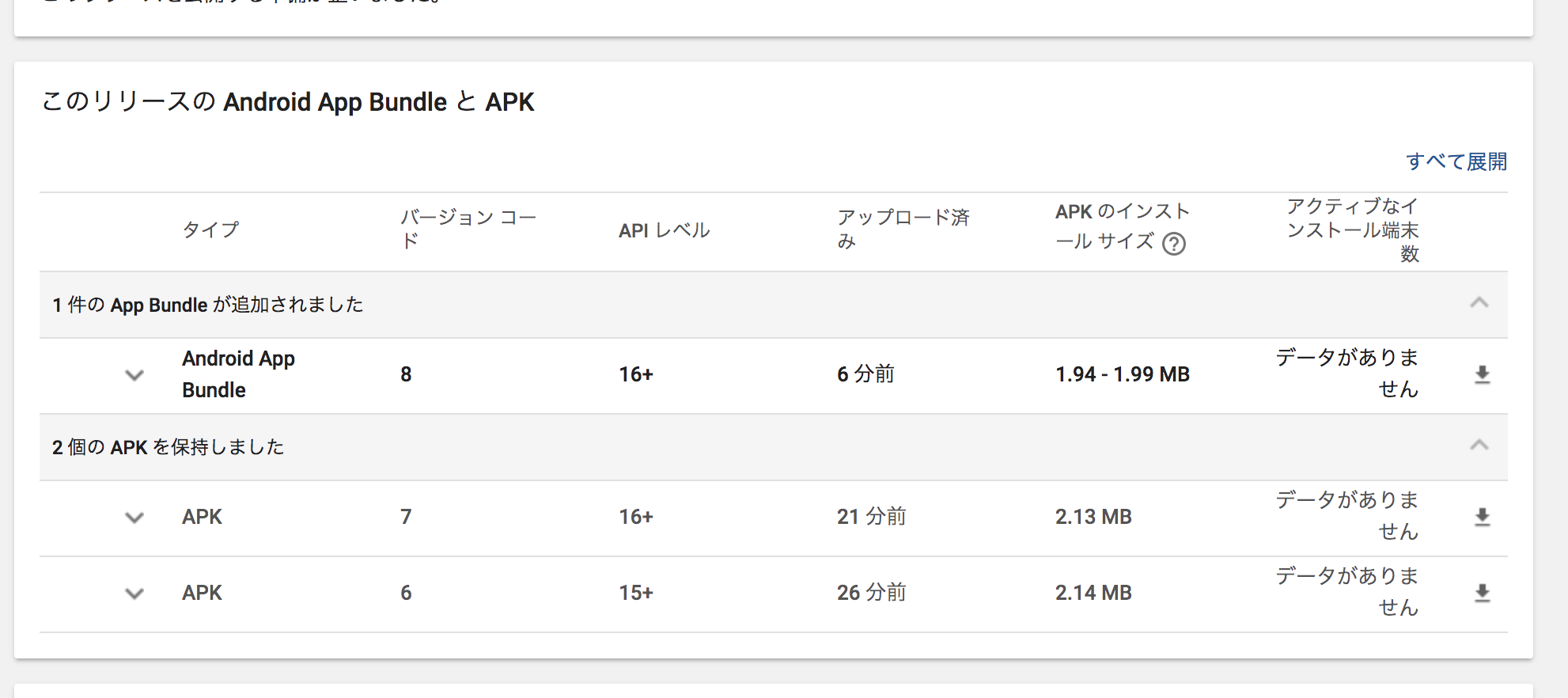Download the APK with version code 6
This screenshot has height=698, width=1568.
[1482, 594]
